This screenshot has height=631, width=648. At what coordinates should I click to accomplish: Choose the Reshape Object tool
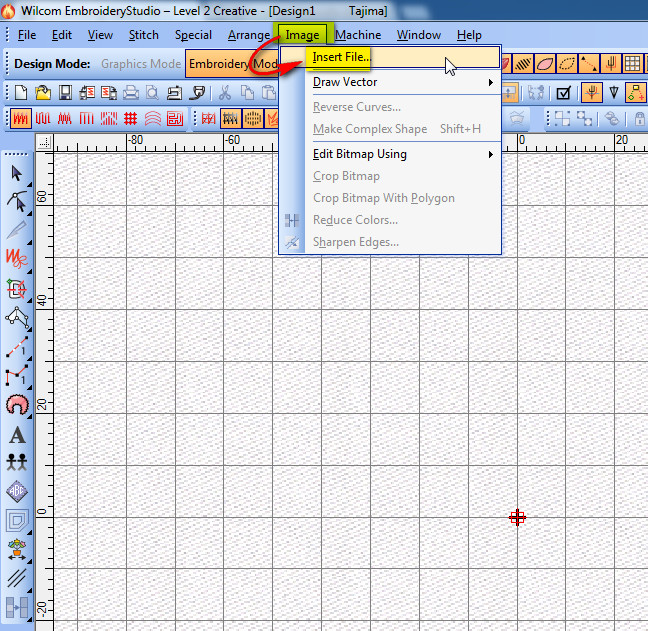[17, 202]
